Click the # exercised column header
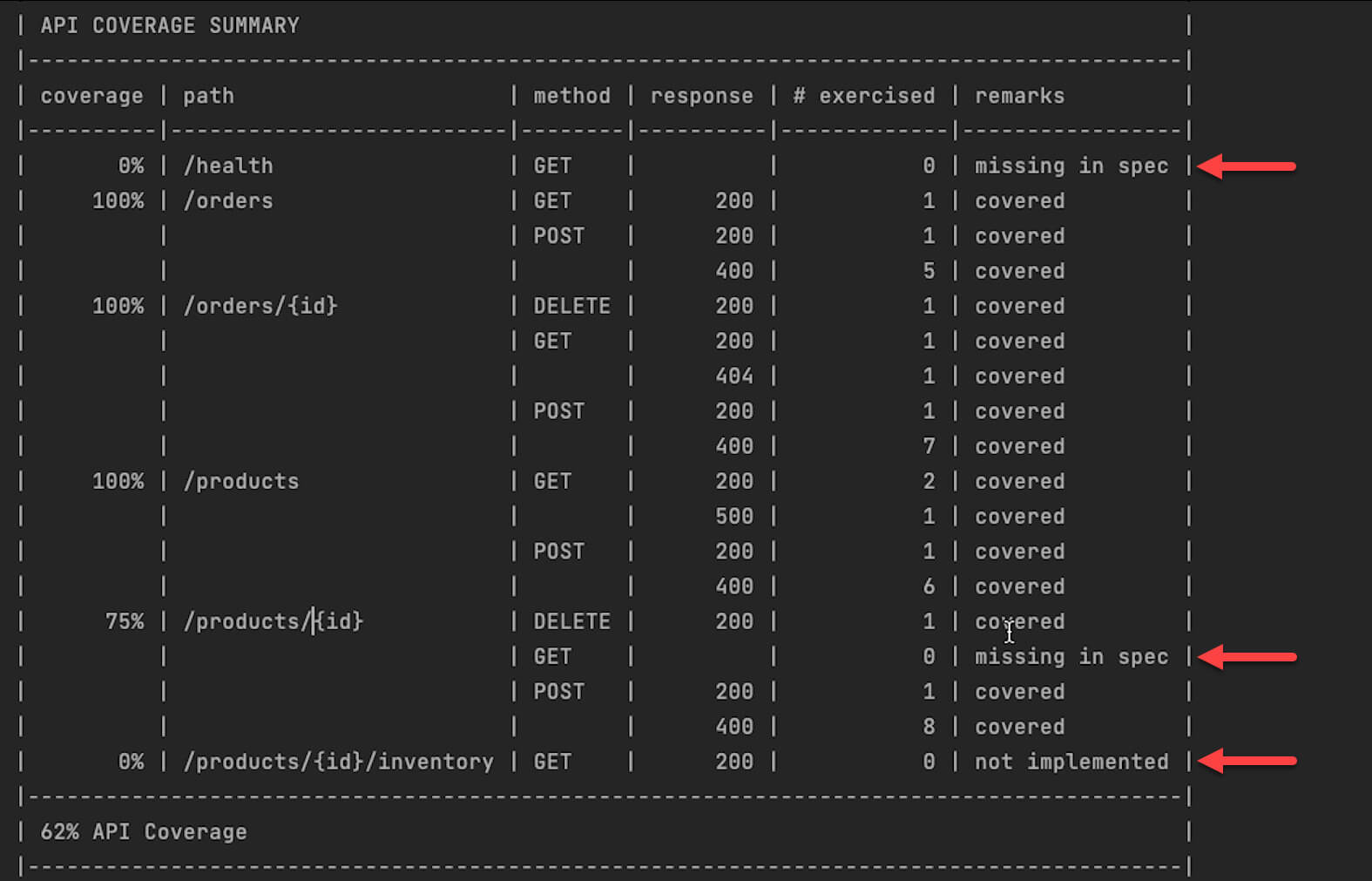Image resolution: width=1372 pixels, height=881 pixels. [863, 96]
